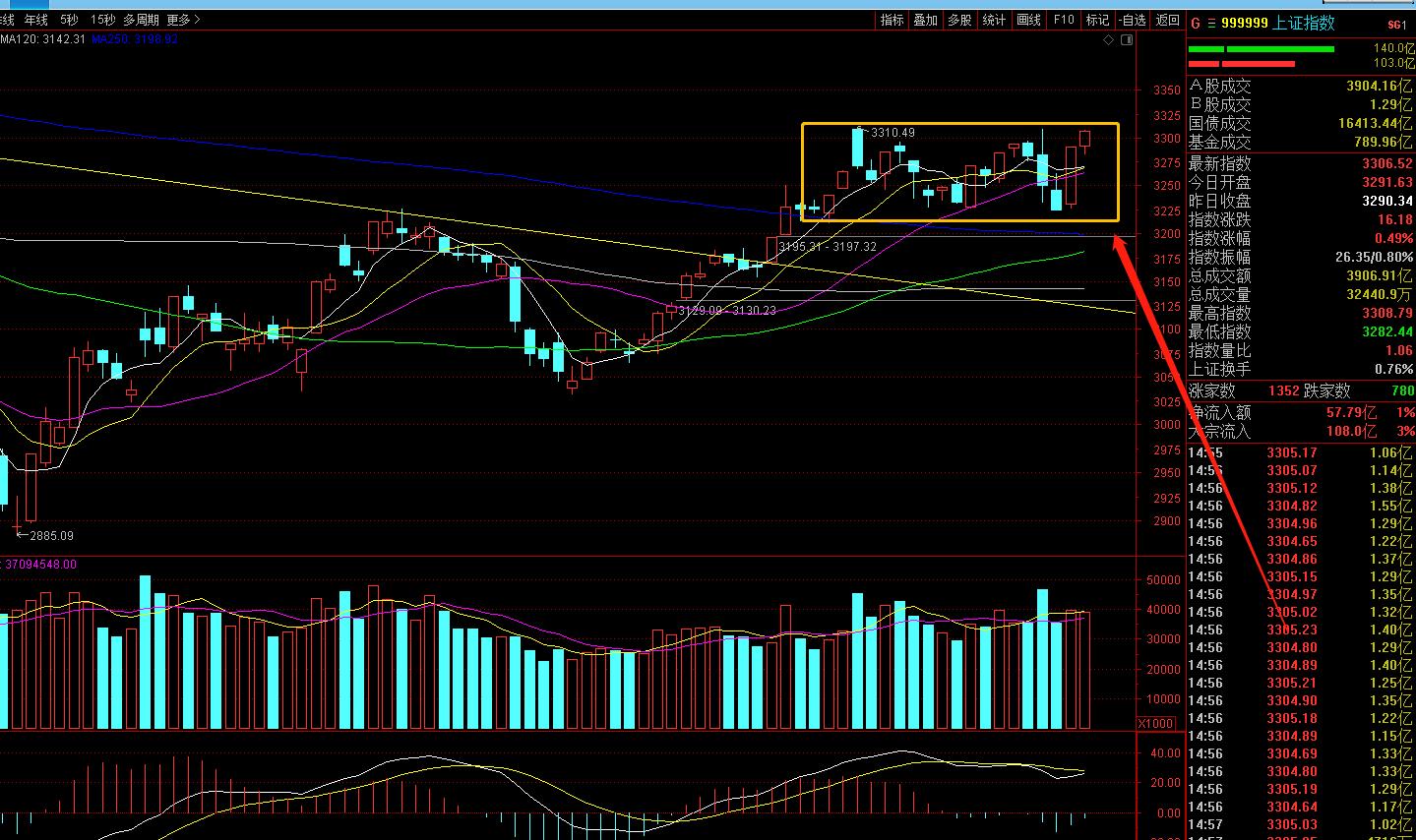This screenshot has width=1416, height=840.
Task: Click the tick row priced 3305.07
Action: (1301, 470)
